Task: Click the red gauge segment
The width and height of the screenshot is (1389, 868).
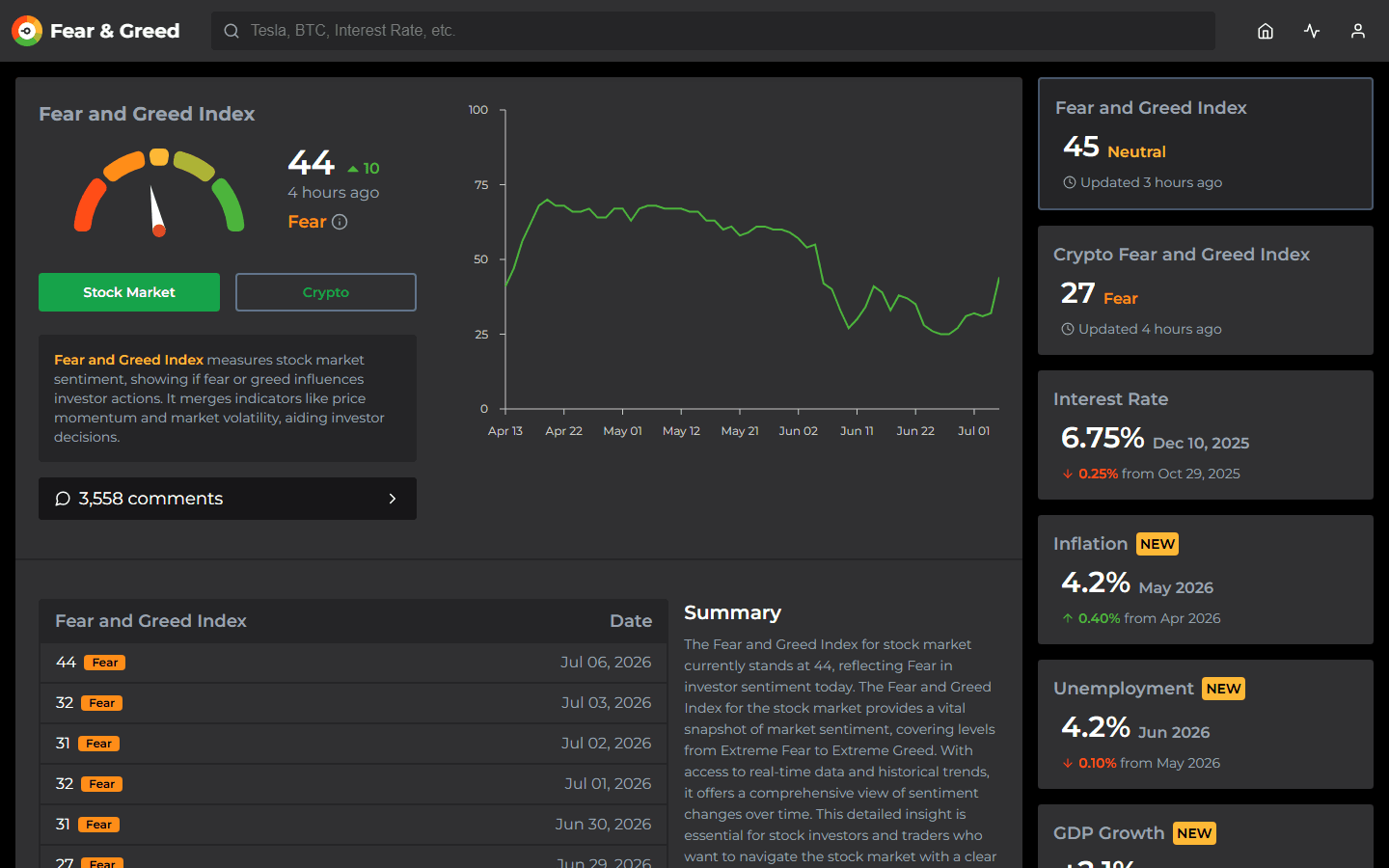Action: point(90,204)
